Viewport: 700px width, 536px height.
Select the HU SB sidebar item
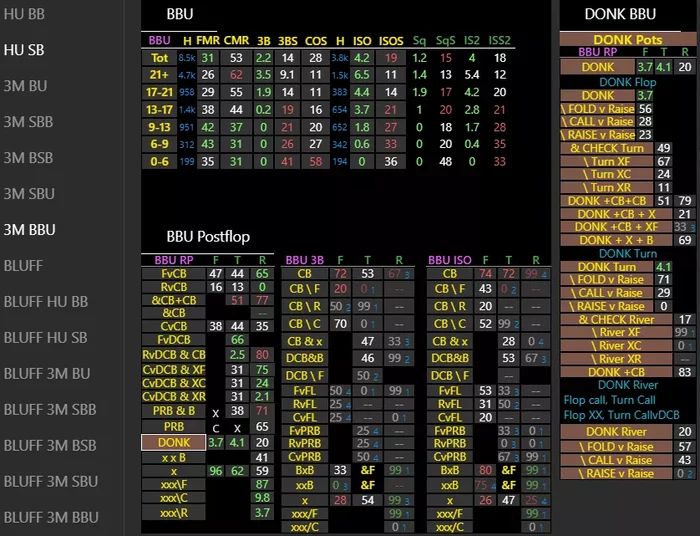pos(24,50)
